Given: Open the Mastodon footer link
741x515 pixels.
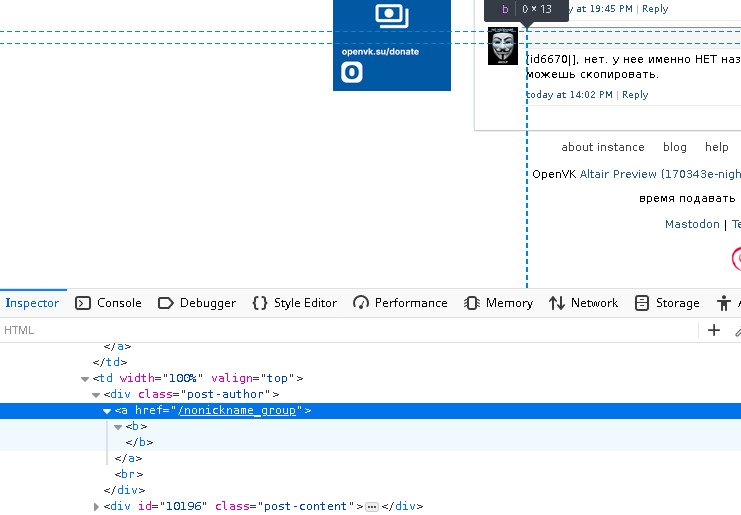Looking at the screenshot, I should (x=692, y=225).
